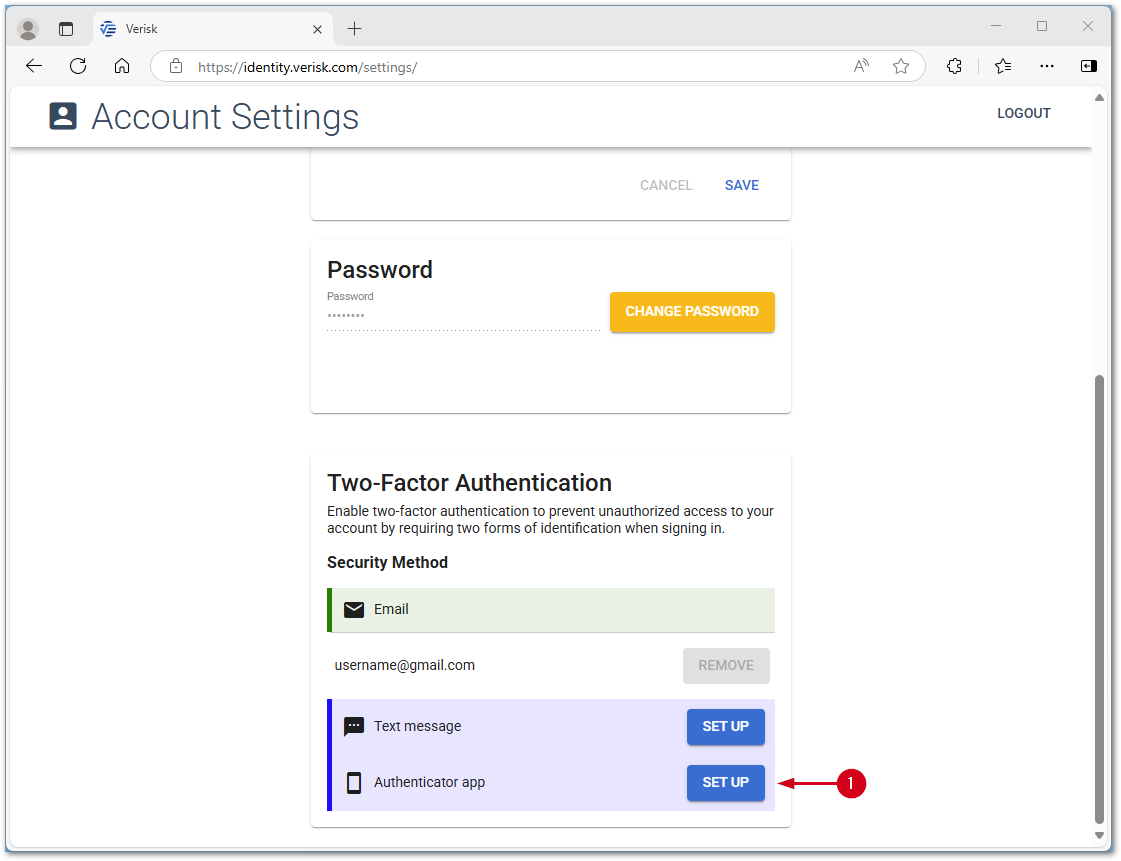The image size is (1121, 861).
Task: Click the LOGOUT link
Action: [x=1023, y=113]
